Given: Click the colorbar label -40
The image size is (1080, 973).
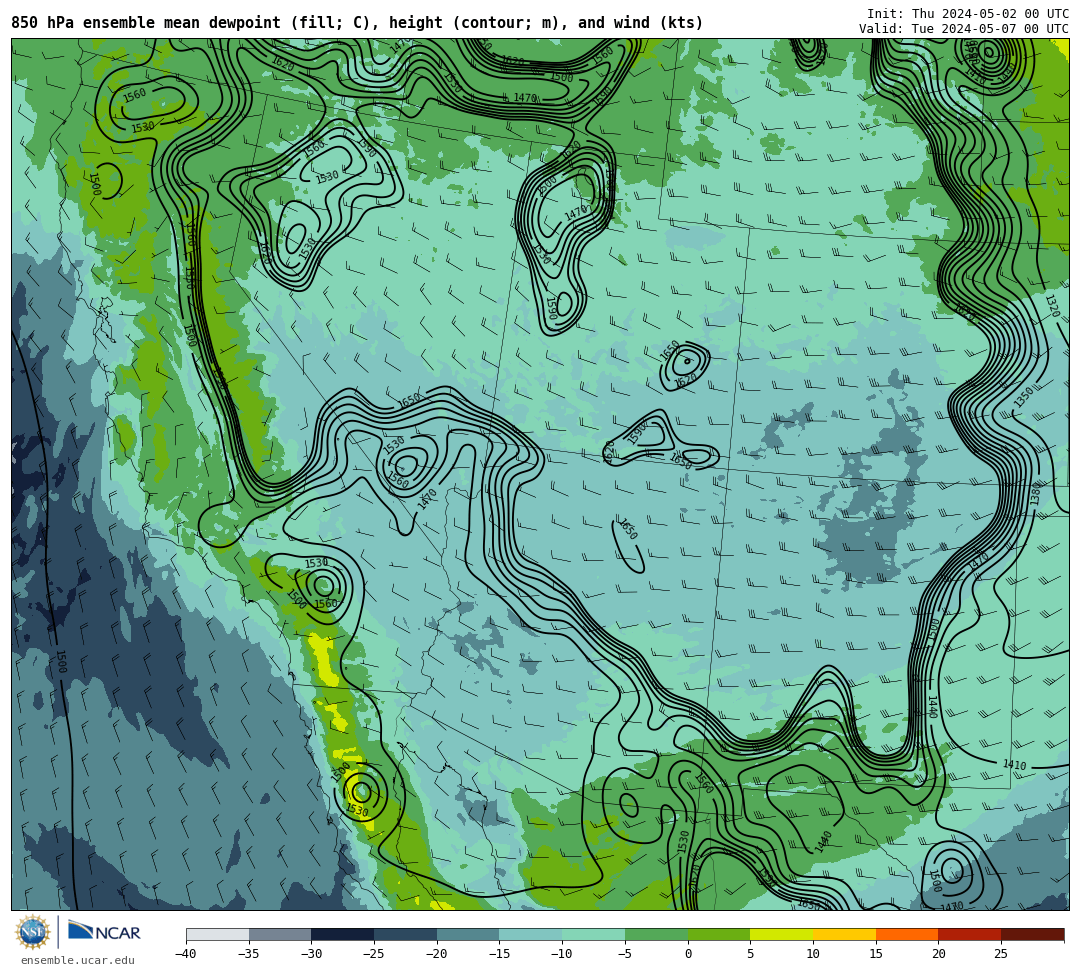Looking at the screenshot, I should [186, 954].
